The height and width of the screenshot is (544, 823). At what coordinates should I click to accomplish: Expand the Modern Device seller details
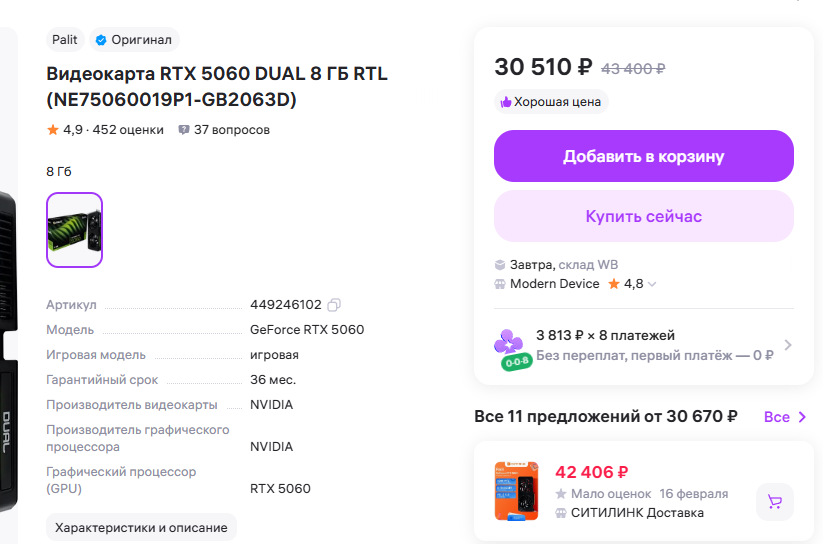coord(652,284)
